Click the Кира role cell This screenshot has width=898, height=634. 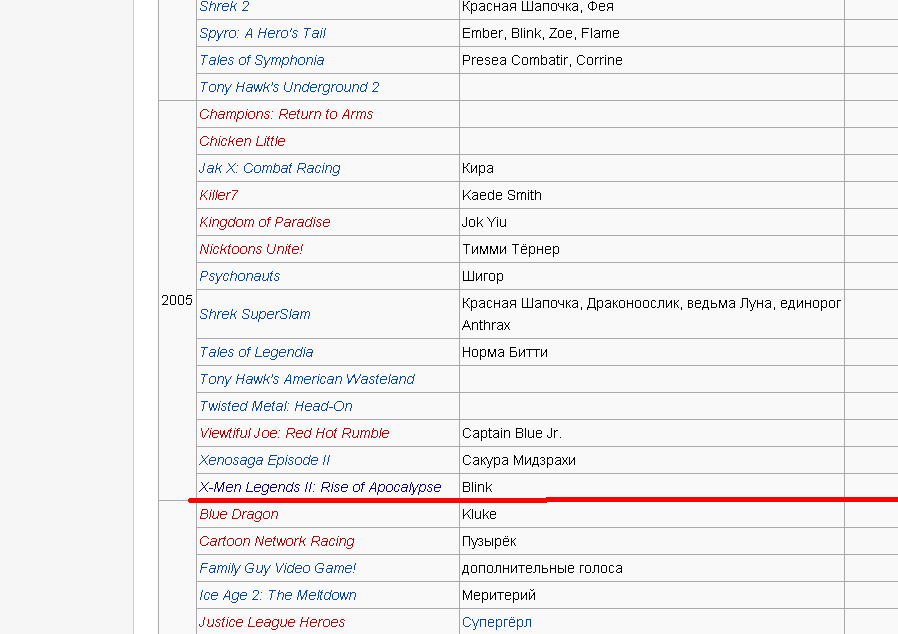coord(652,168)
